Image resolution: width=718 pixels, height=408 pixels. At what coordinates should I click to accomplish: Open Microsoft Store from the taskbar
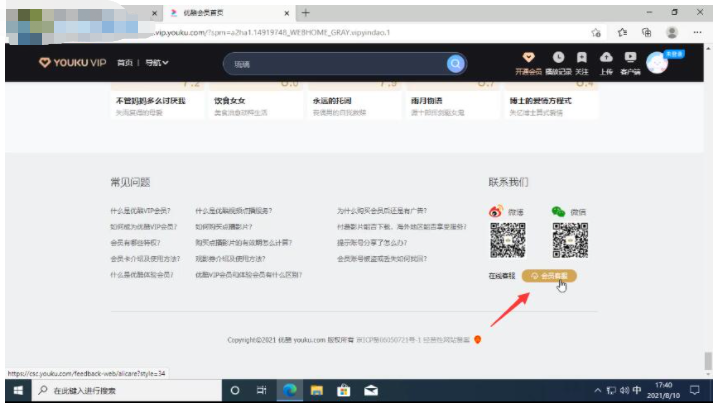point(343,390)
